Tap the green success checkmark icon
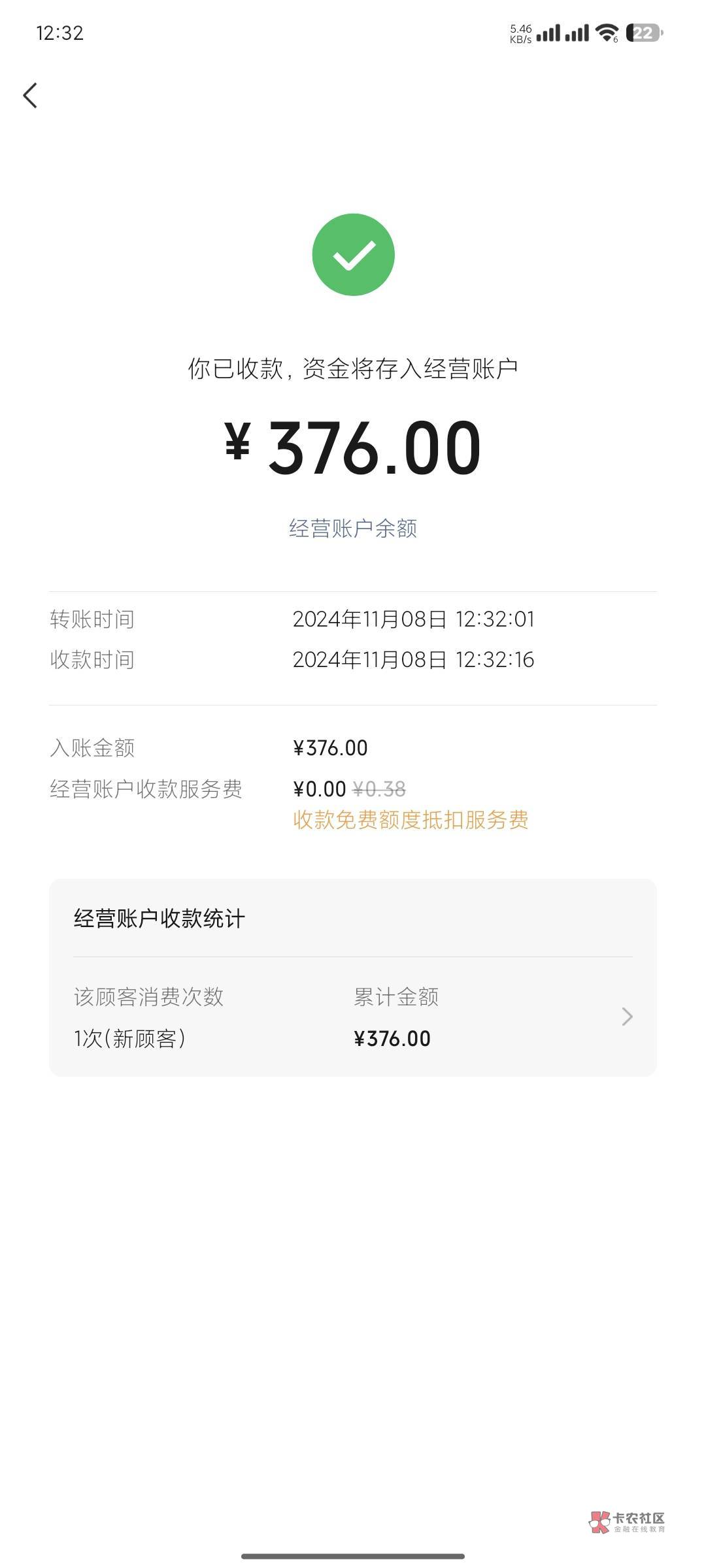Image resolution: width=706 pixels, height=1568 pixels. pyautogui.click(x=353, y=255)
